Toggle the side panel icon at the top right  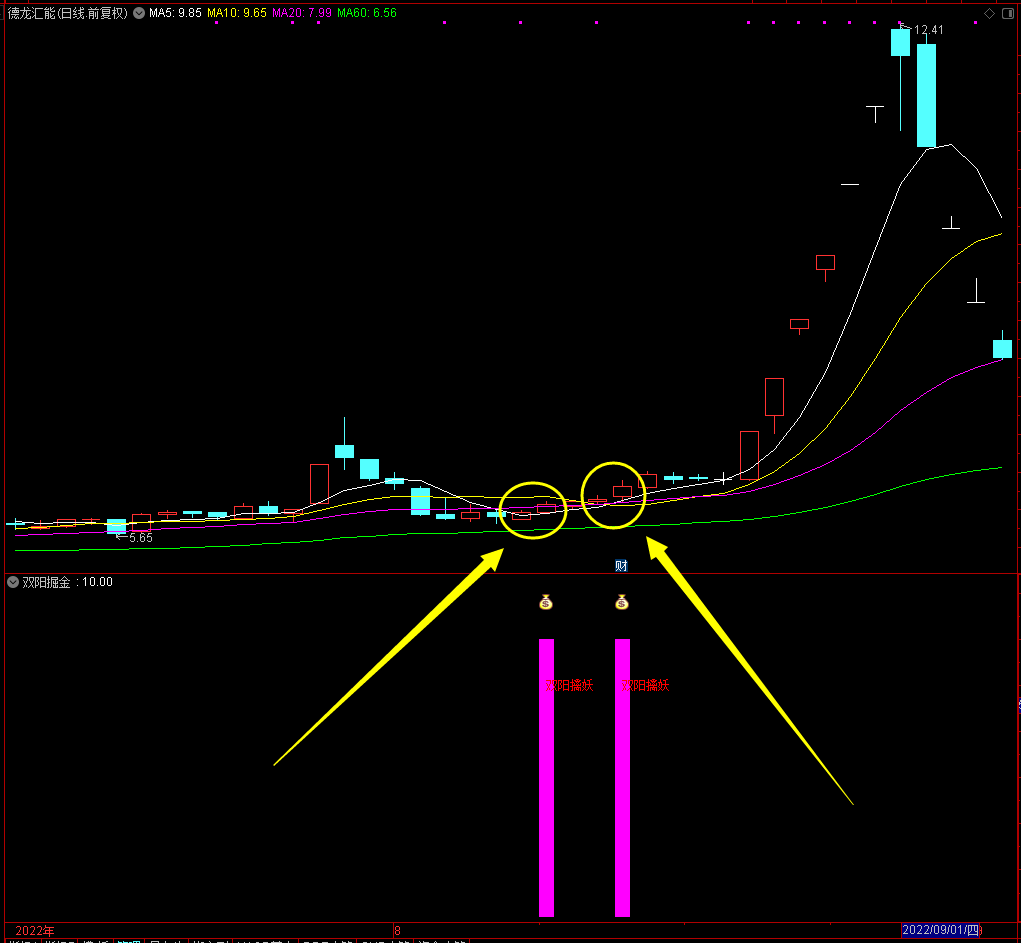[1007, 13]
